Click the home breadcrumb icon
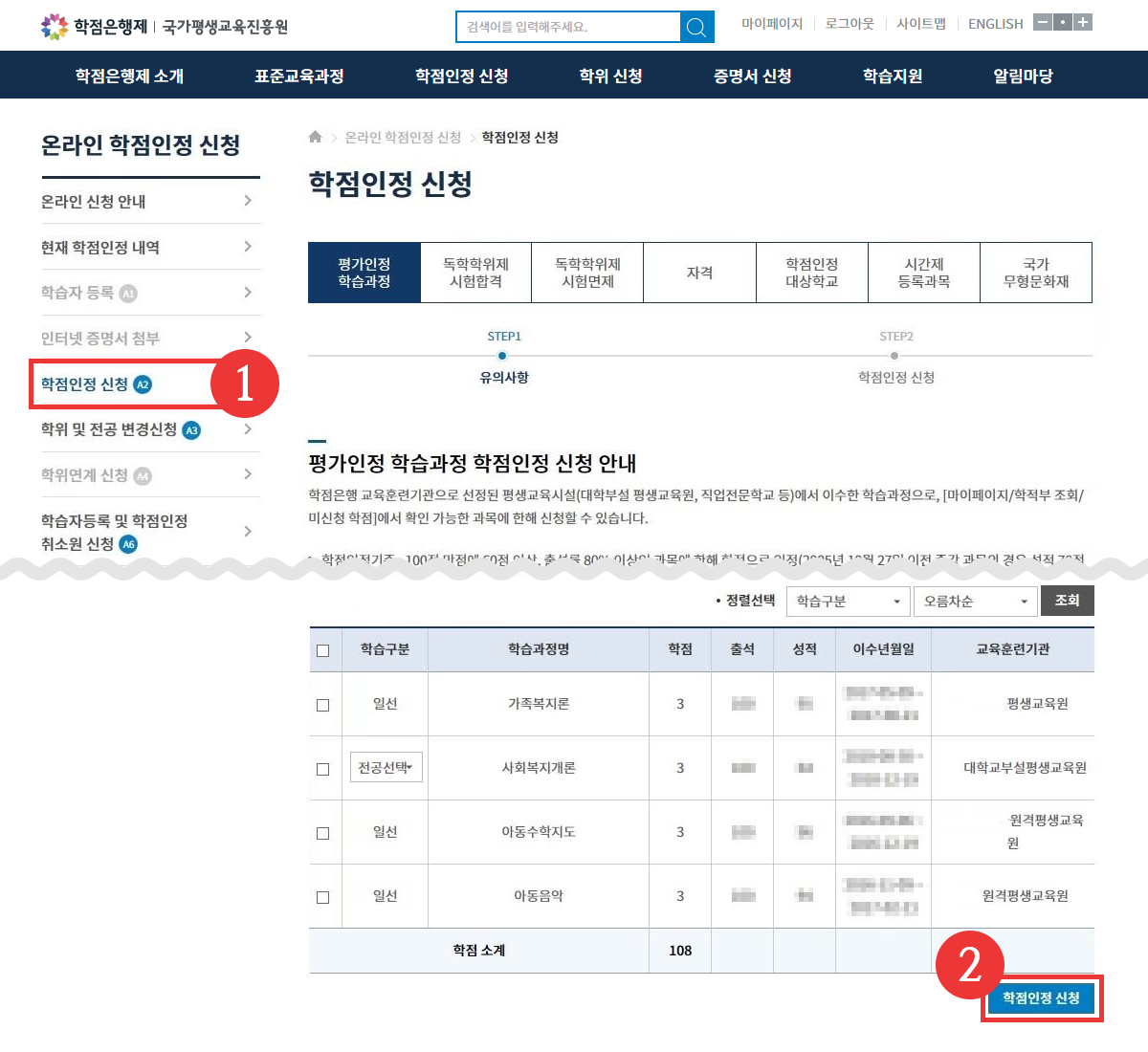Viewport: 1148px width, 1052px height. pos(315,137)
